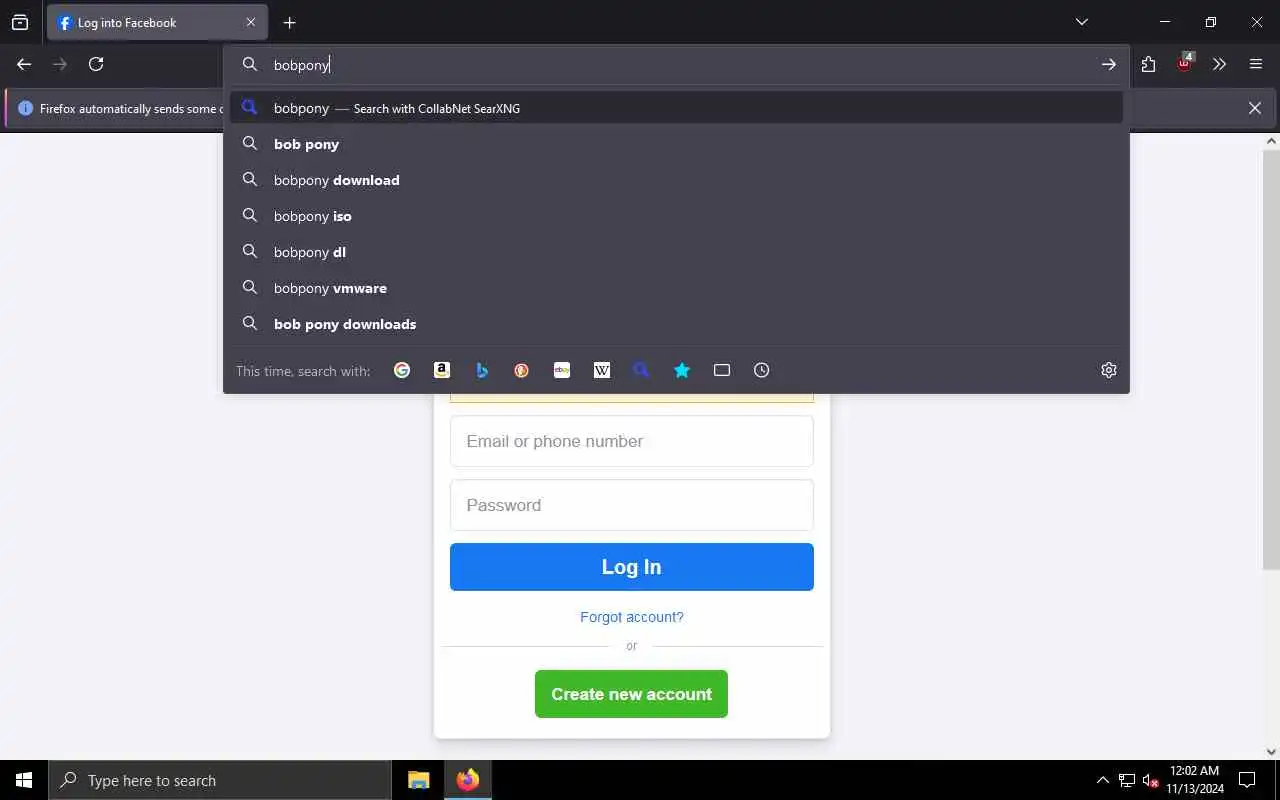Focus the Password field
Image resolution: width=1280 pixels, height=800 pixels.
632,505
